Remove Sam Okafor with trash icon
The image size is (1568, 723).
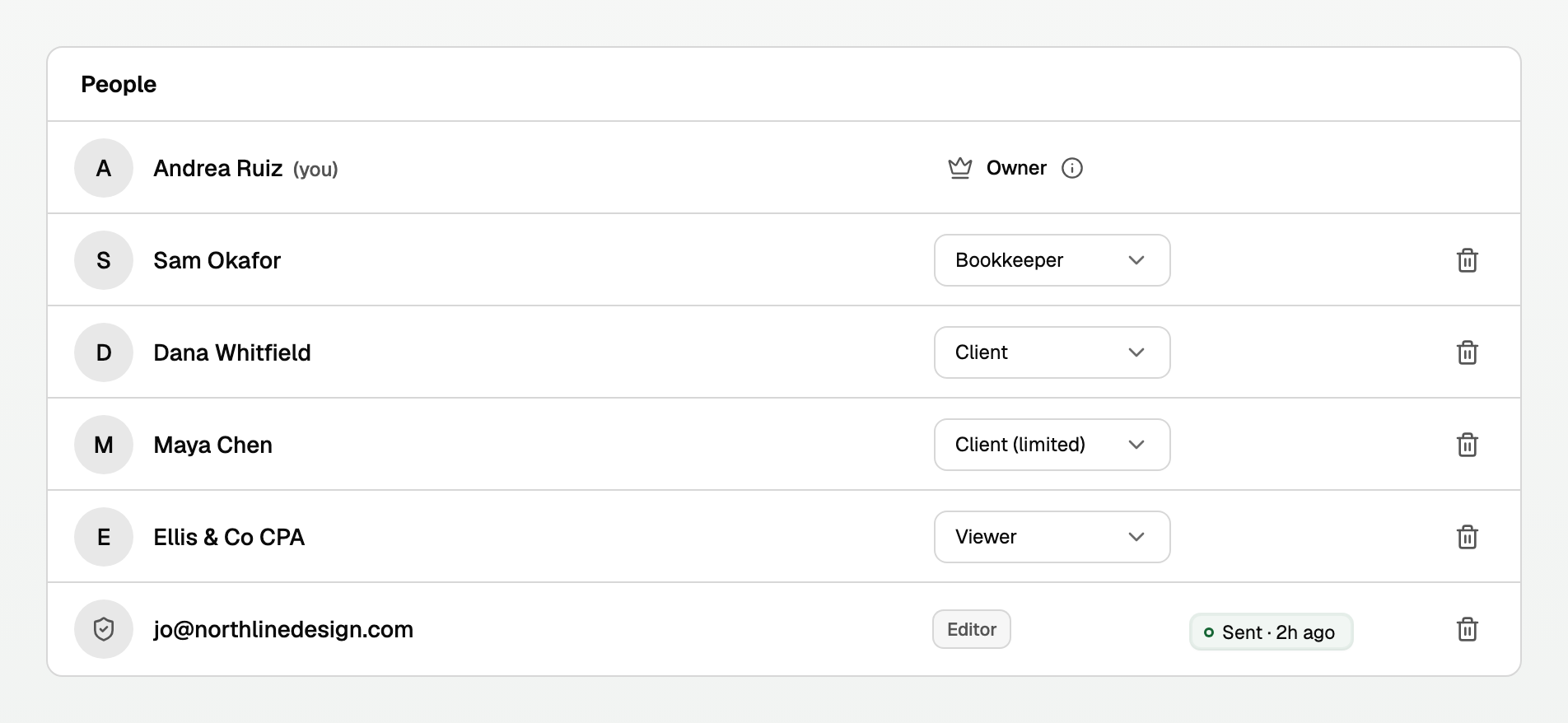tap(1468, 260)
